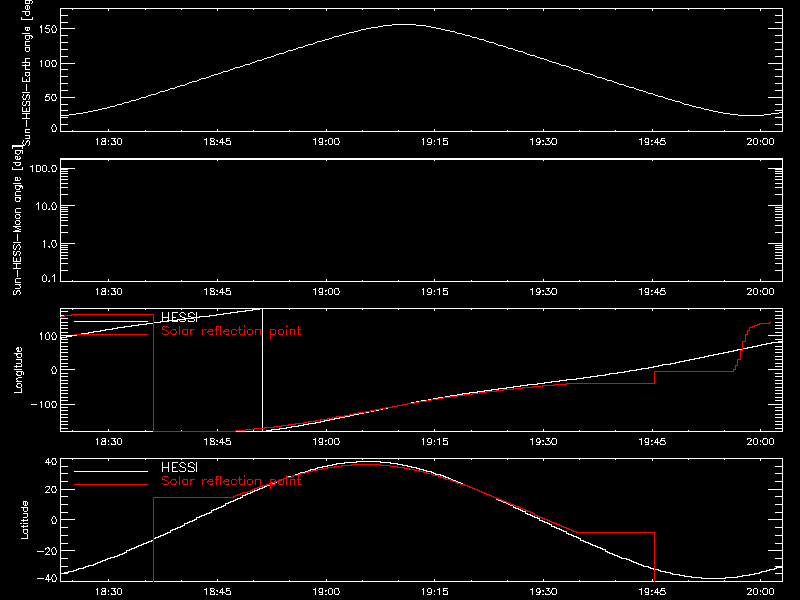
Task: Select the 0 tick on Longitude axis
Action: coord(55,370)
